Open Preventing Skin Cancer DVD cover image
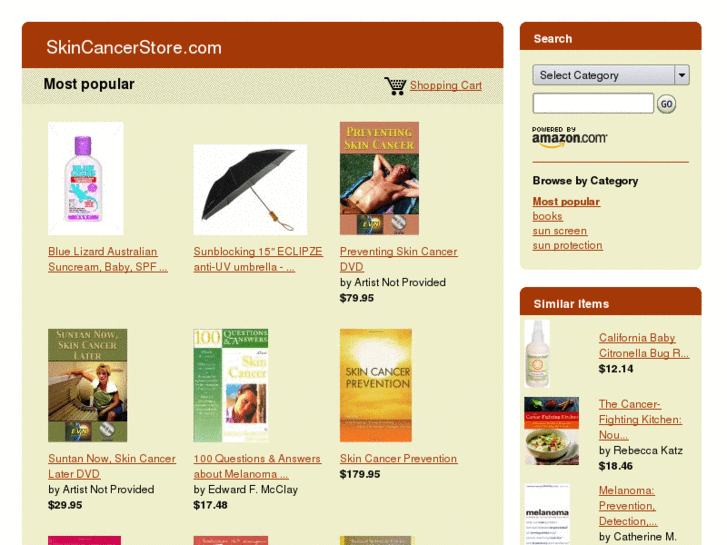Screen dimensions: 727x545 click(379, 179)
